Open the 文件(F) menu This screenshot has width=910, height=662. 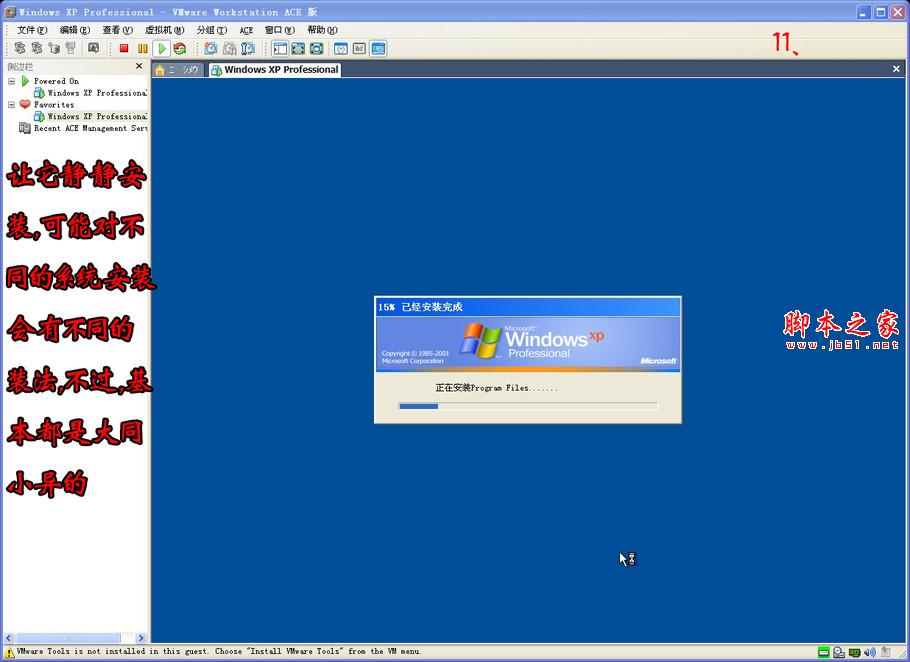(x=32, y=30)
